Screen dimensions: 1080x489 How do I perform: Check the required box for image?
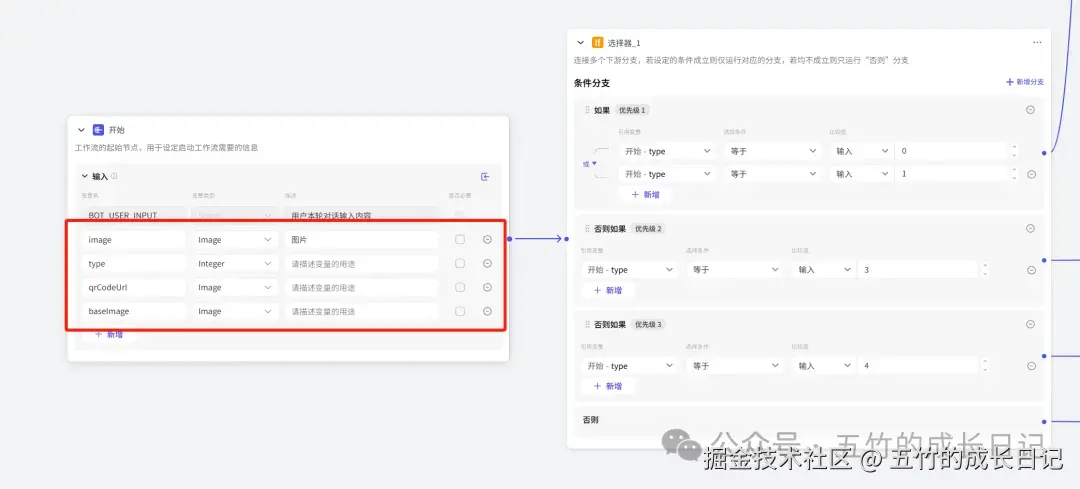click(x=460, y=240)
